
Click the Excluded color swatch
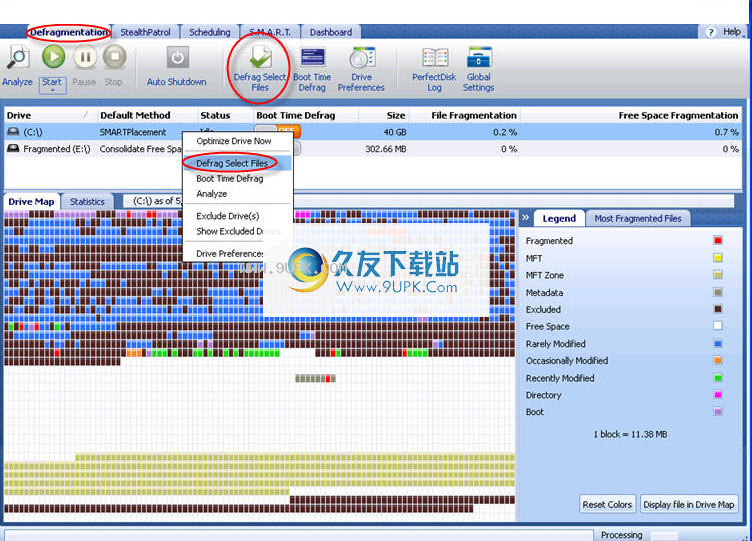point(717,309)
